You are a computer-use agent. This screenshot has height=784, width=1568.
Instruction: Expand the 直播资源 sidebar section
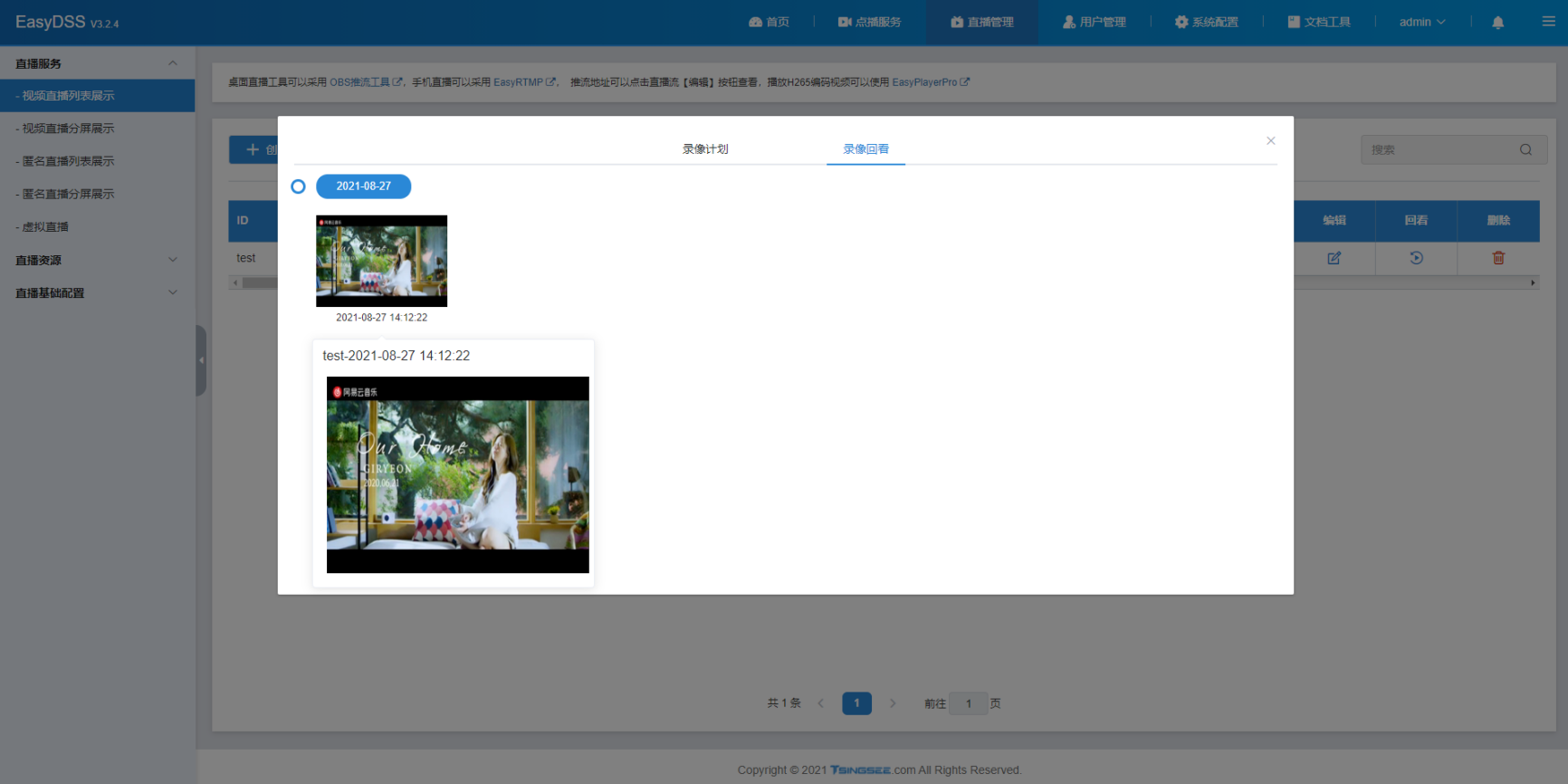pyautogui.click(x=97, y=260)
